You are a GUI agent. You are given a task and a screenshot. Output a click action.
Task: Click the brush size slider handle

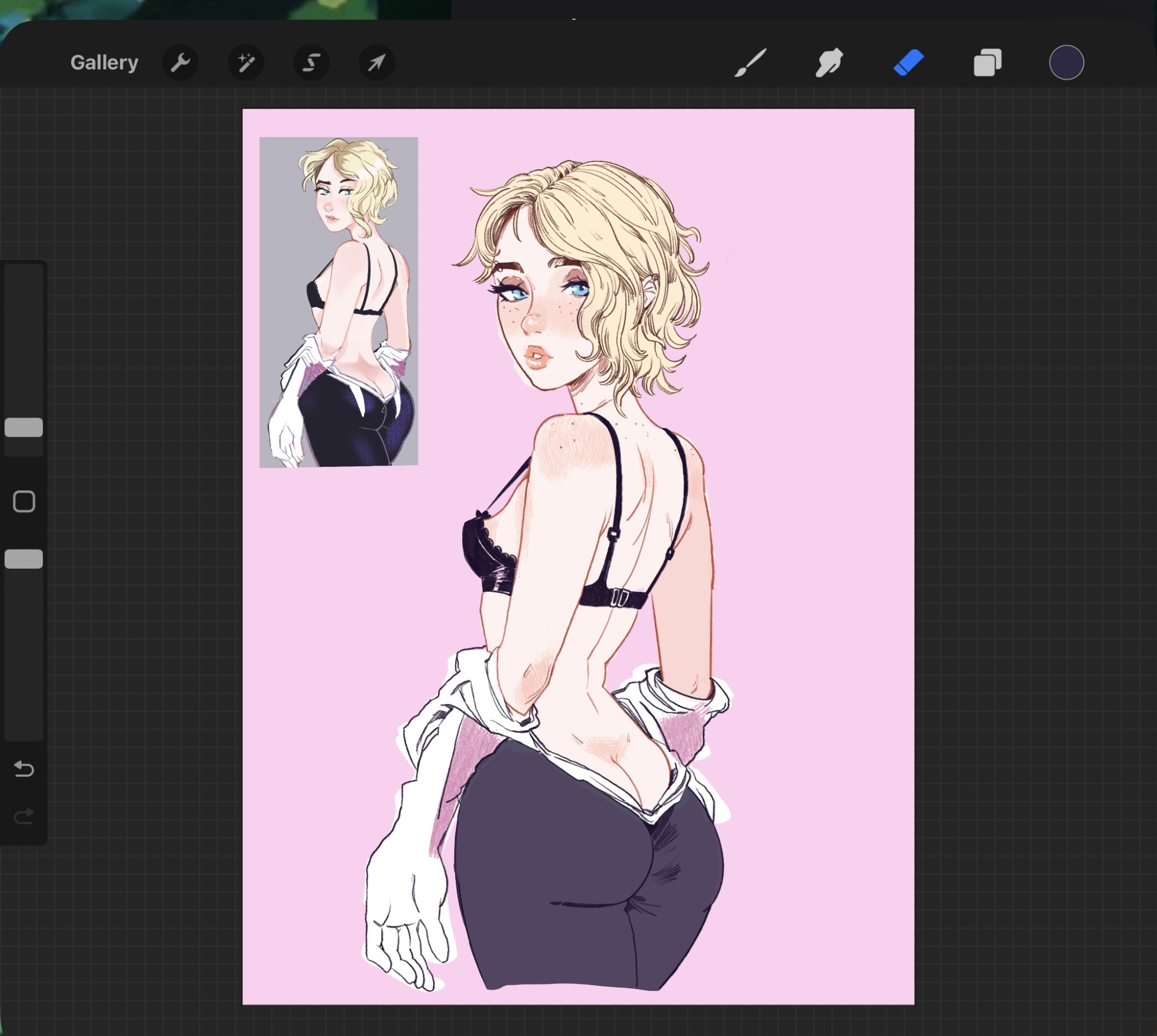pos(24,427)
